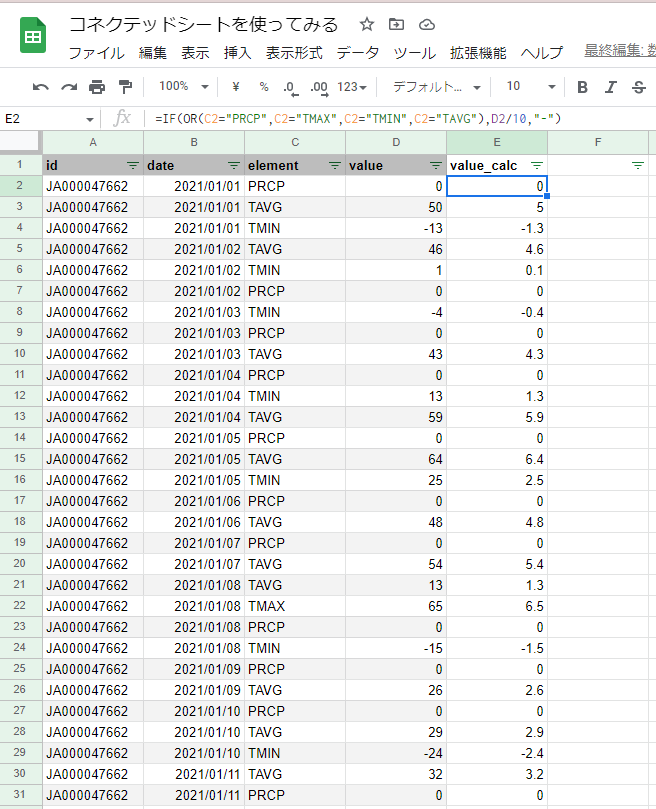Click the print icon

(97, 87)
